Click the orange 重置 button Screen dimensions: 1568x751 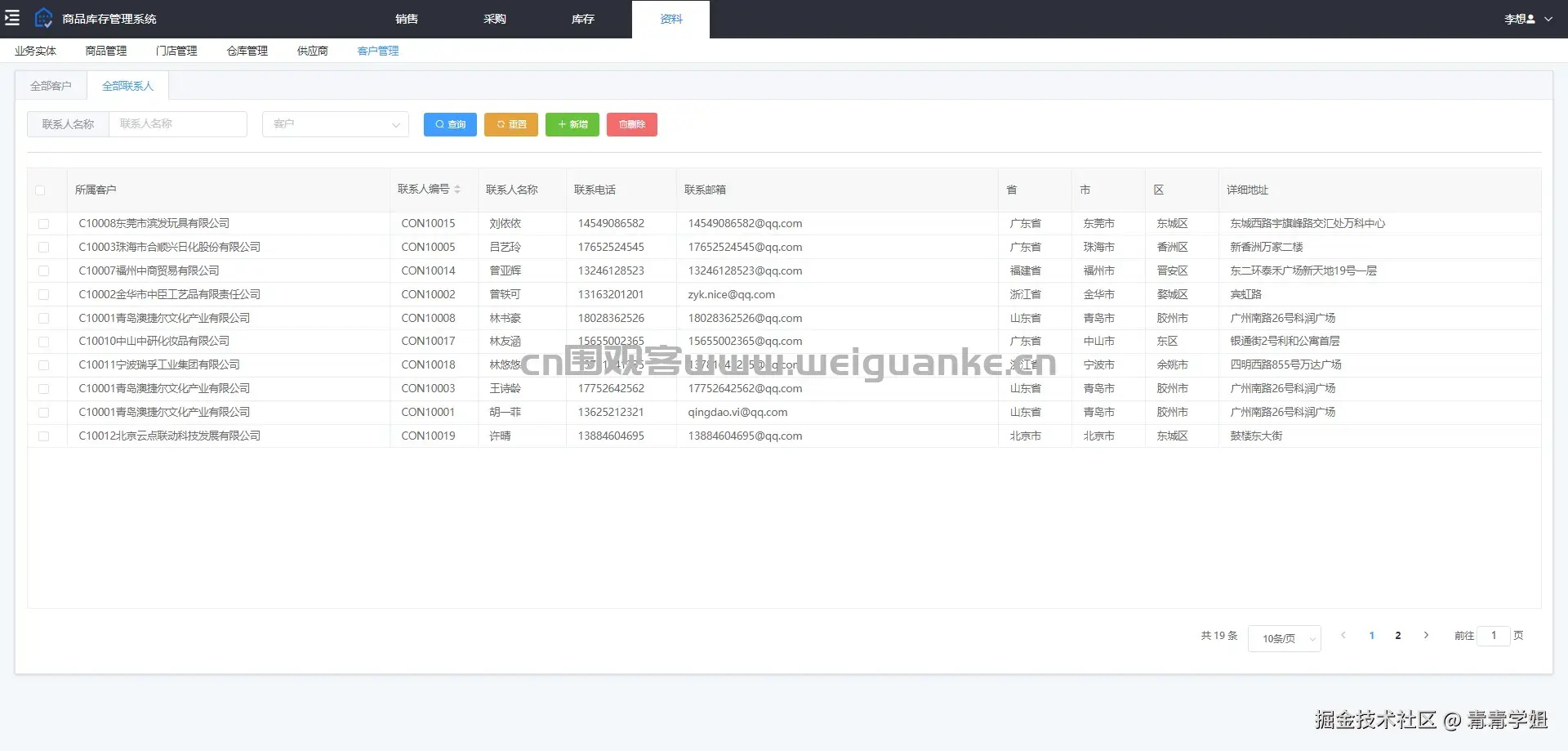tap(511, 124)
